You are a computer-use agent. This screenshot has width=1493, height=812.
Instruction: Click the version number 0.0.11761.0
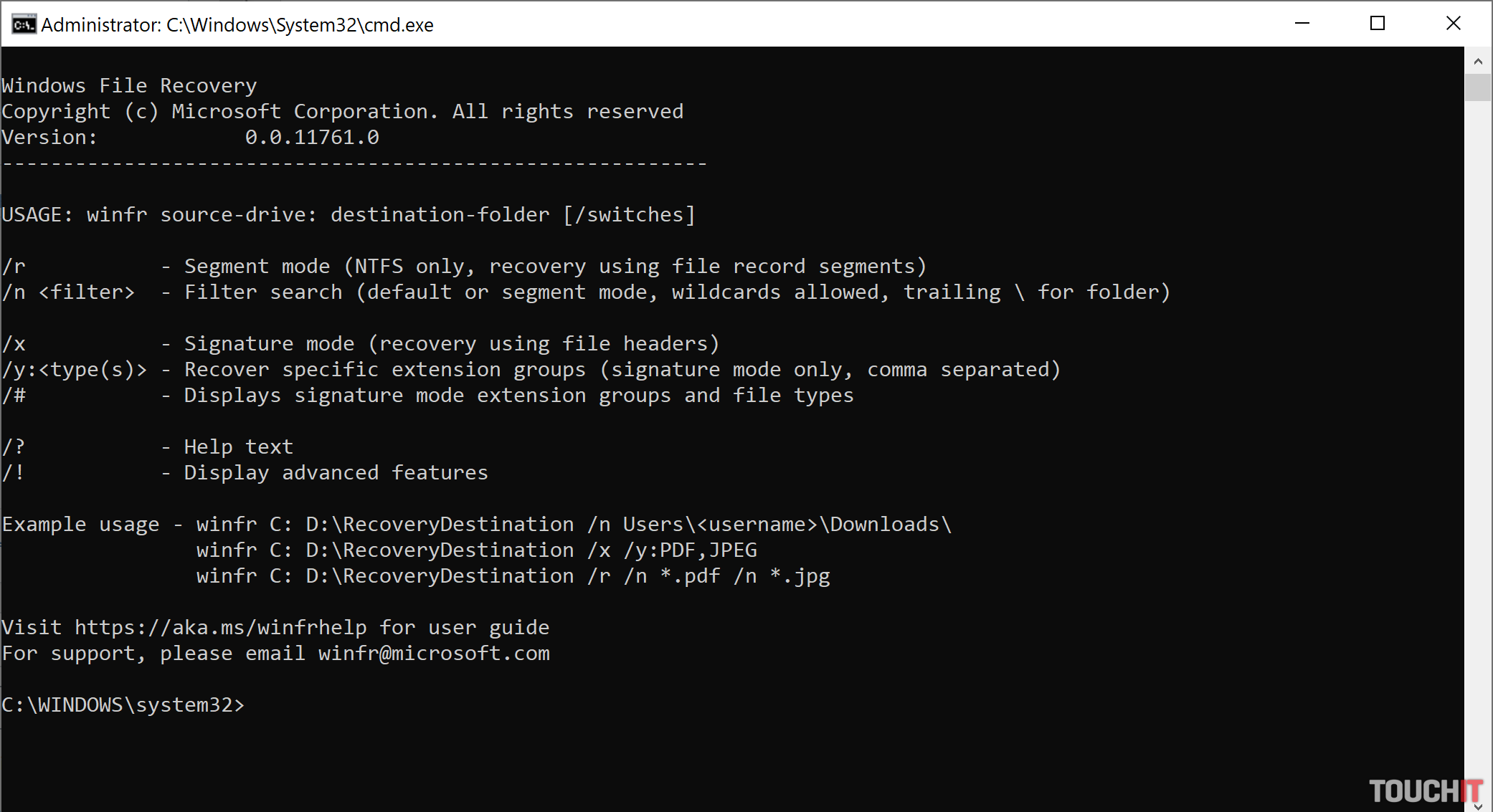[312, 138]
